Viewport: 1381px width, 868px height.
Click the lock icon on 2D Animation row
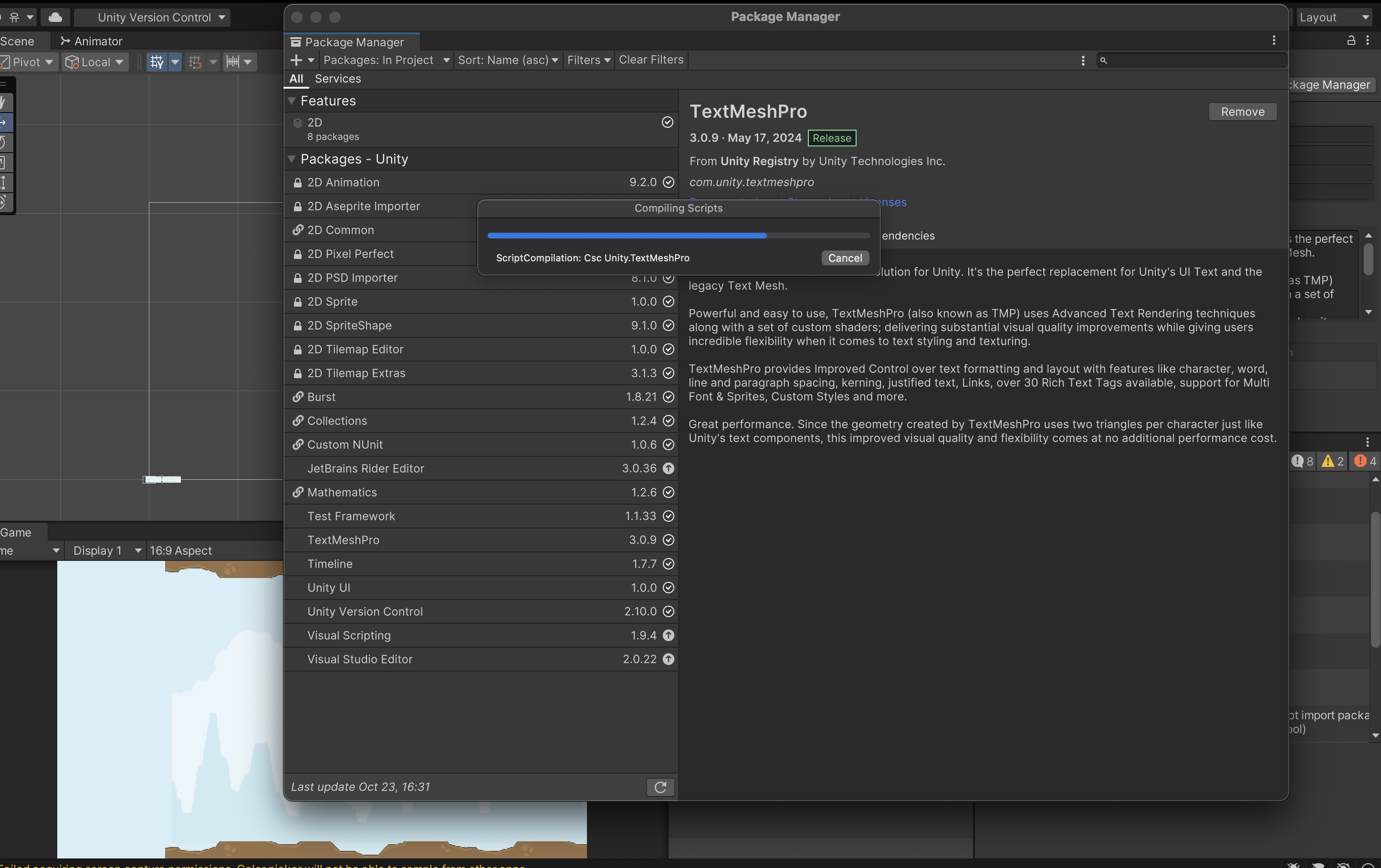click(298, 183)
